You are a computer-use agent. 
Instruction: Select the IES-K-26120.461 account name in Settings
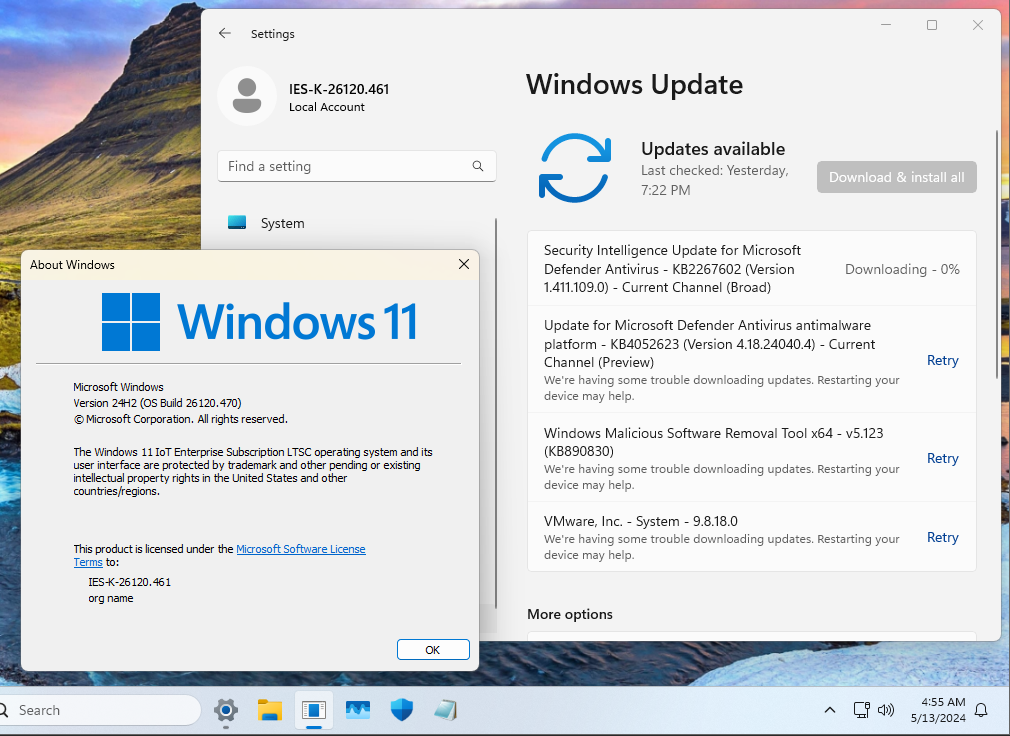tap(339, 89)
